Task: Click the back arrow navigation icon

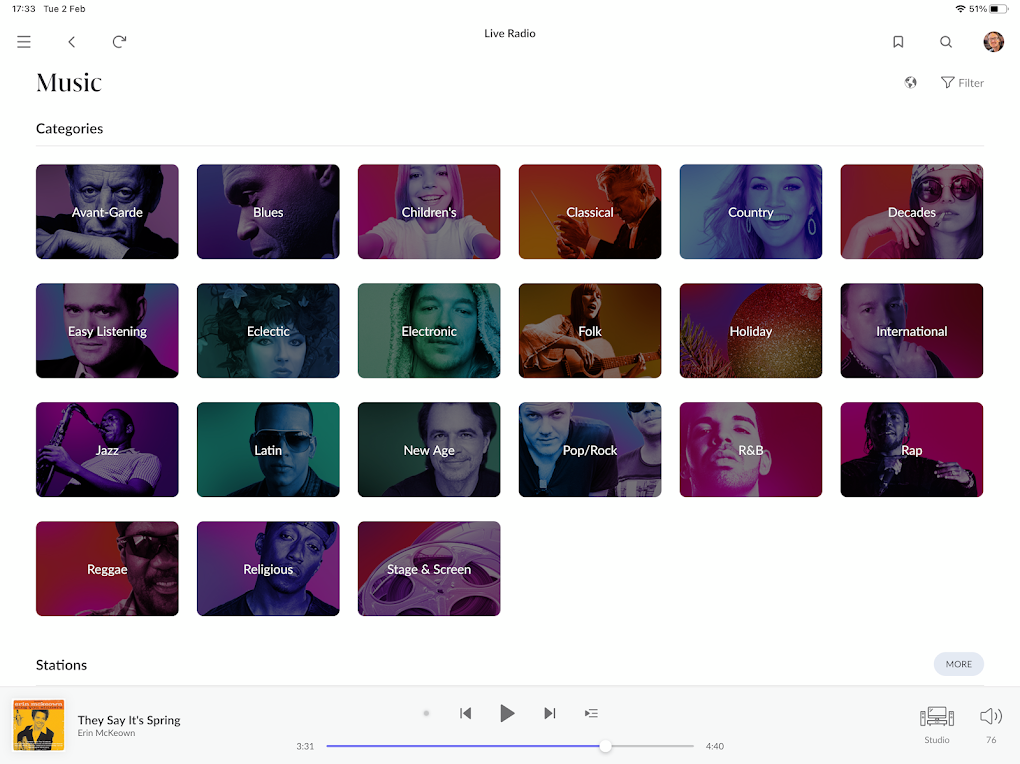Action: point(70,42)
